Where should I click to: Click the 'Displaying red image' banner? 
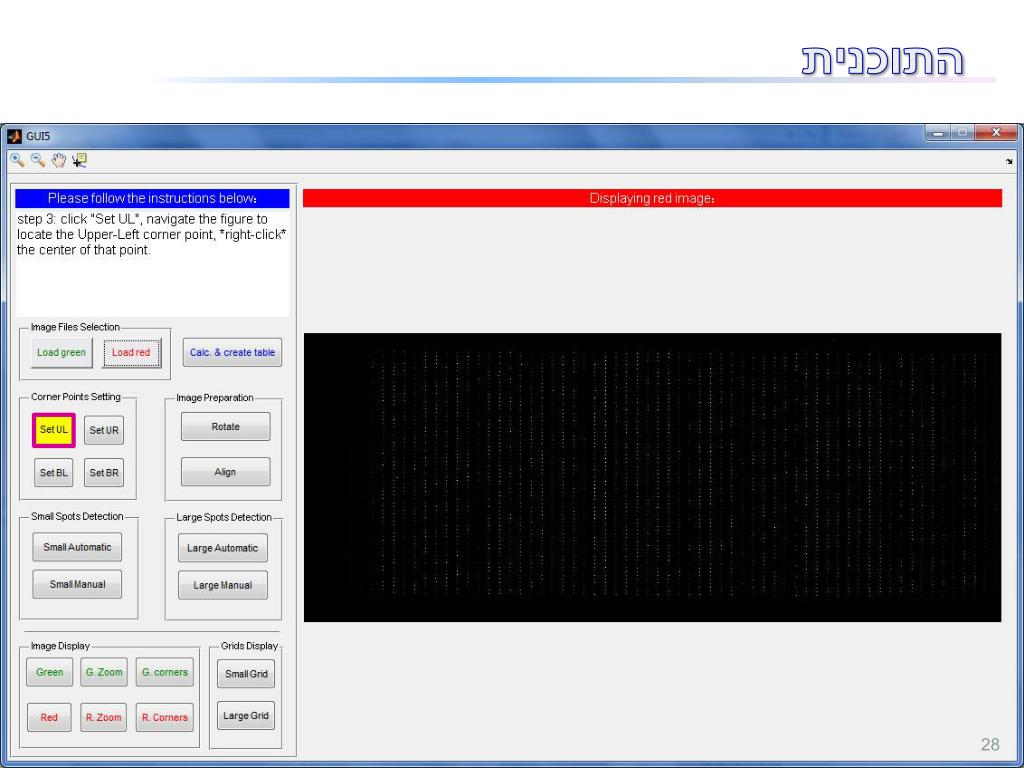(x=652, y=199)
